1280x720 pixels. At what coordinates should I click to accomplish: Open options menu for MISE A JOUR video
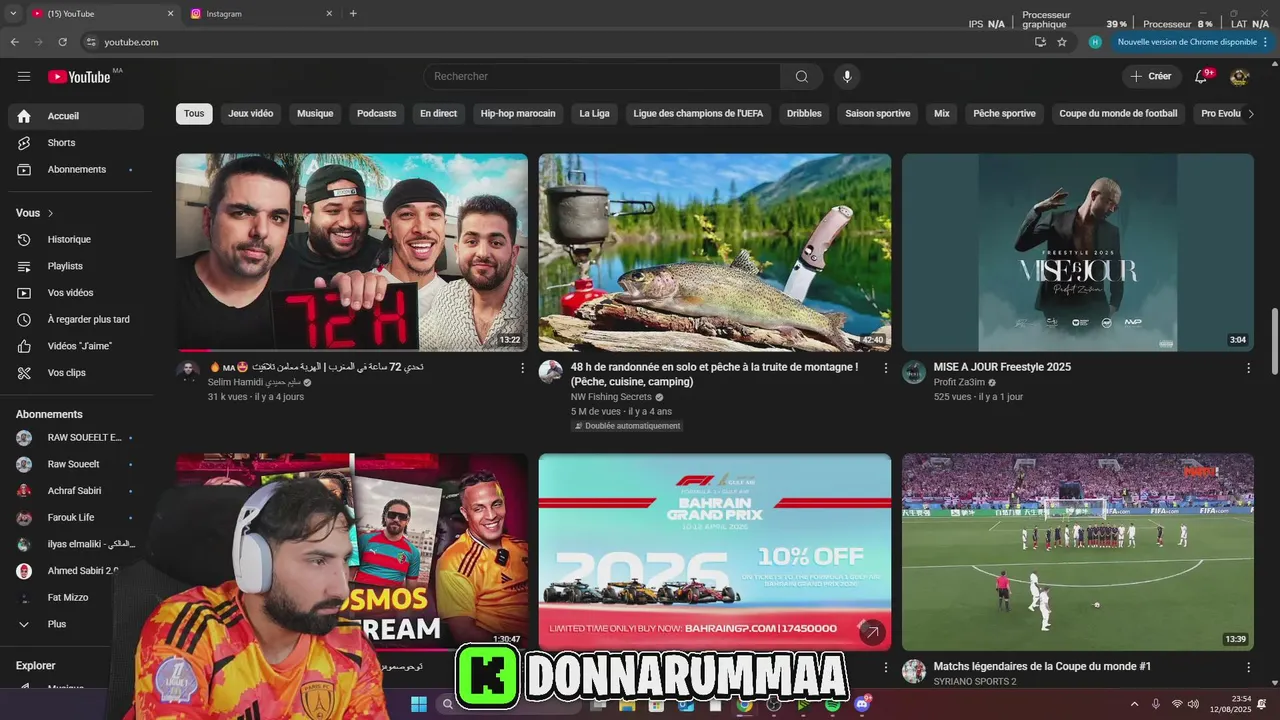tap(1248, 368)
